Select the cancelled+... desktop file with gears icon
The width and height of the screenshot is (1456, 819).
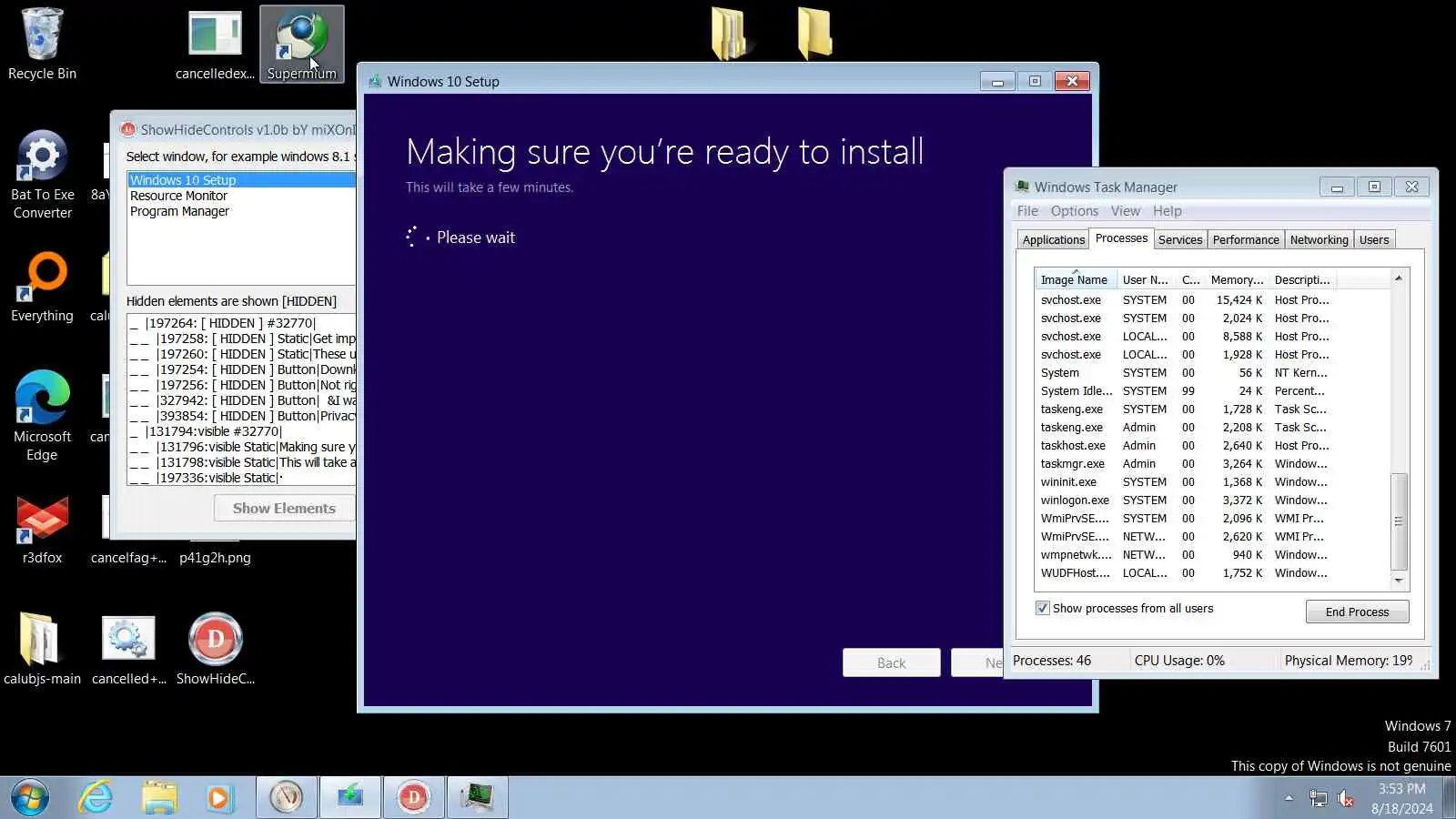pos(128,648)
